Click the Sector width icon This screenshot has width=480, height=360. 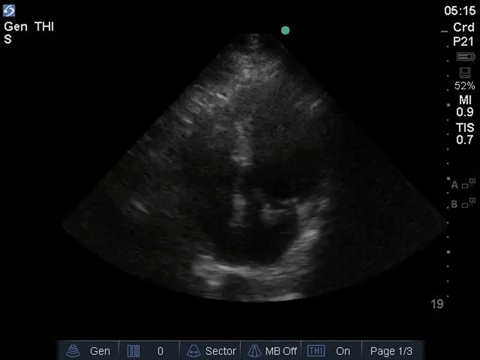coord(194,351)
